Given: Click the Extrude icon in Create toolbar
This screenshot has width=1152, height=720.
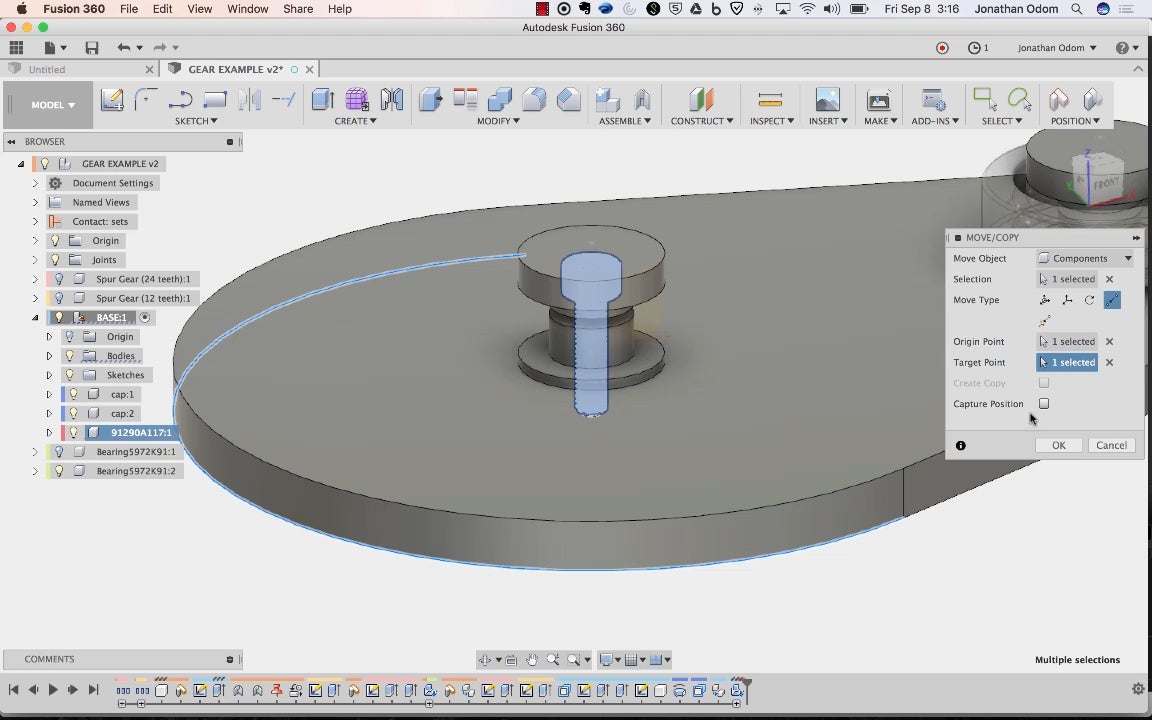Looking at the screenshot, I should tap(322, 99).
